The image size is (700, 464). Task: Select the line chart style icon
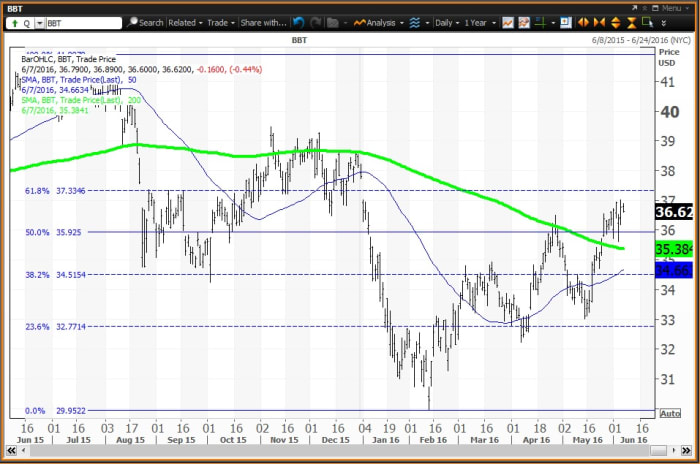tap(509, 22)
